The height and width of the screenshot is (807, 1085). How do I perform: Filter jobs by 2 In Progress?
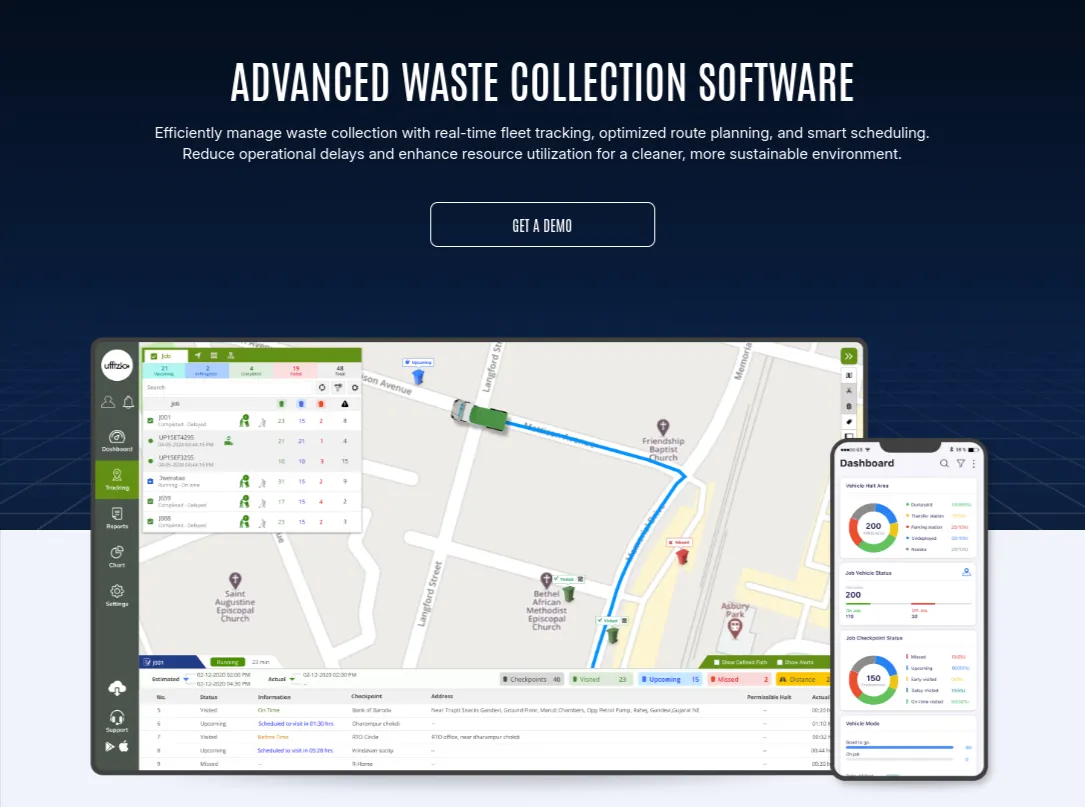click(207, 370)
